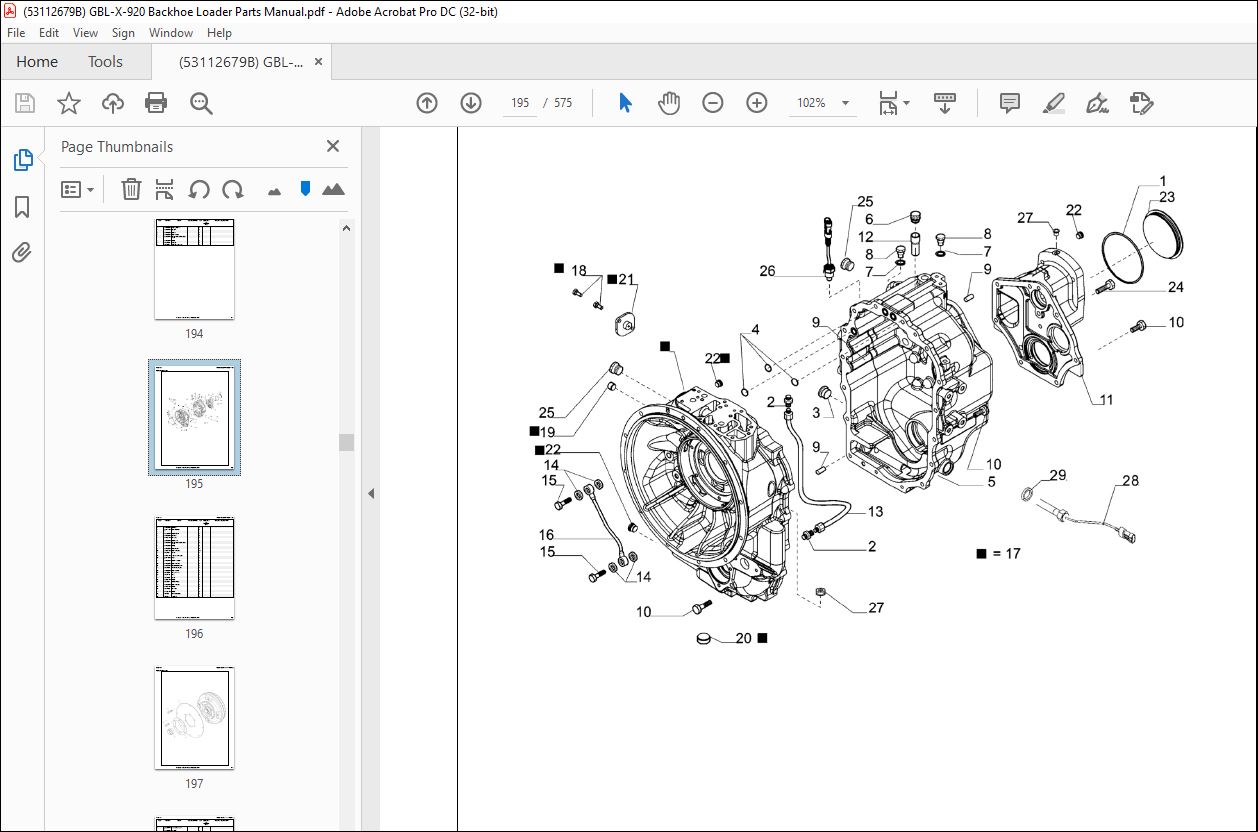1258x832 pixels.
Task: Go to the next page
Action: pyautogui.click(x=471, y=103)
